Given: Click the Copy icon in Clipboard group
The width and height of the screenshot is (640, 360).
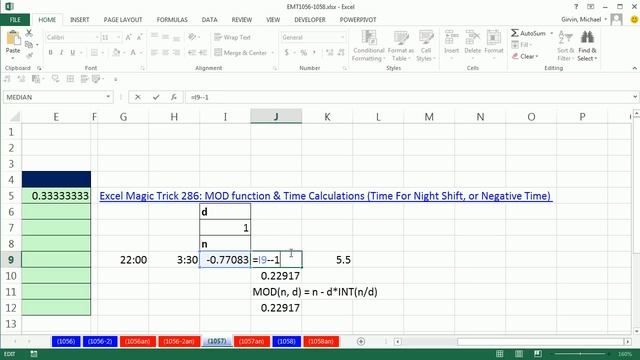Looking at the screenshot, I should (x=29, y=44).
